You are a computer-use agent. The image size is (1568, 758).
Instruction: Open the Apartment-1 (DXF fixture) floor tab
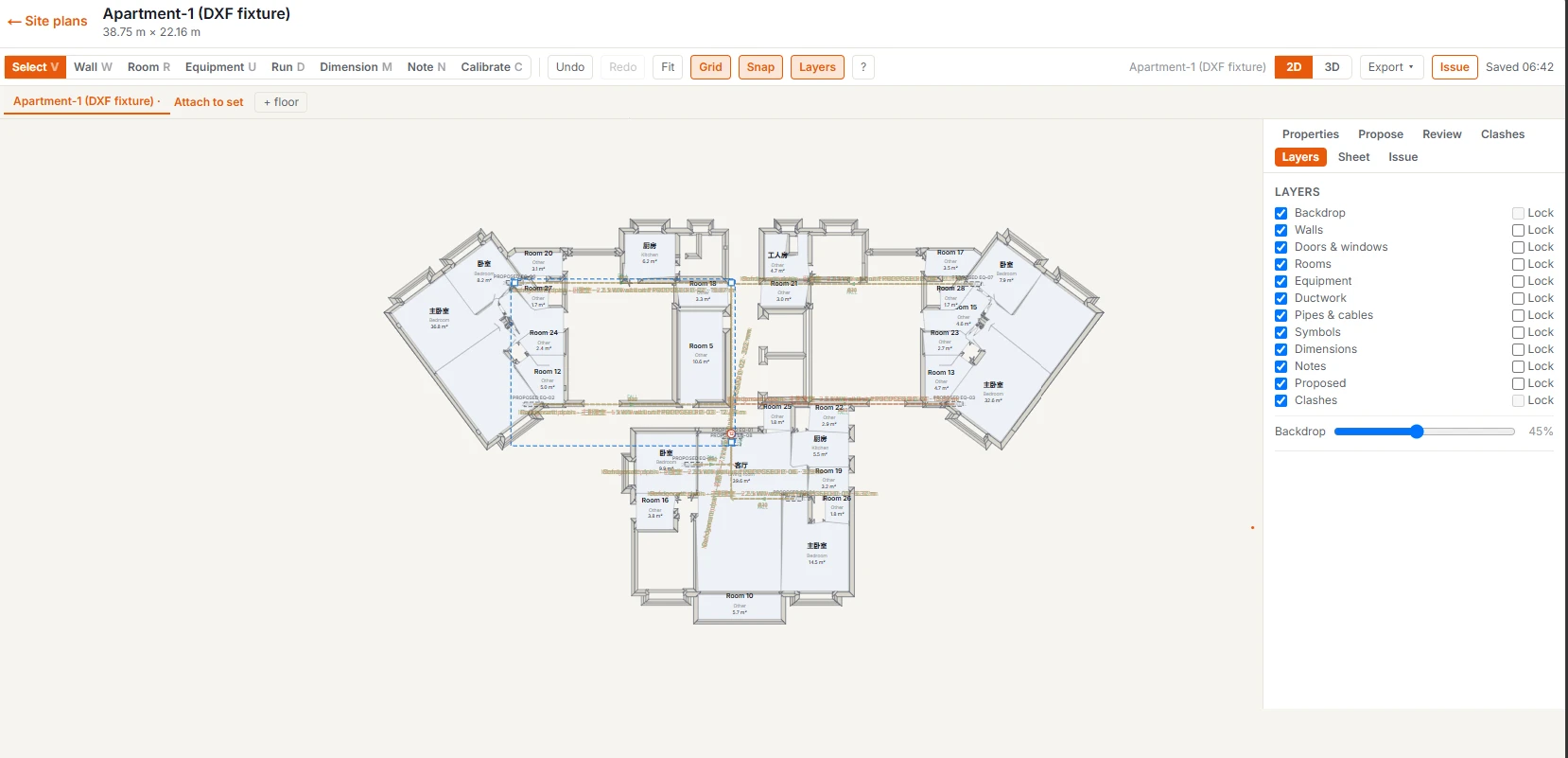tap(86, 101)
